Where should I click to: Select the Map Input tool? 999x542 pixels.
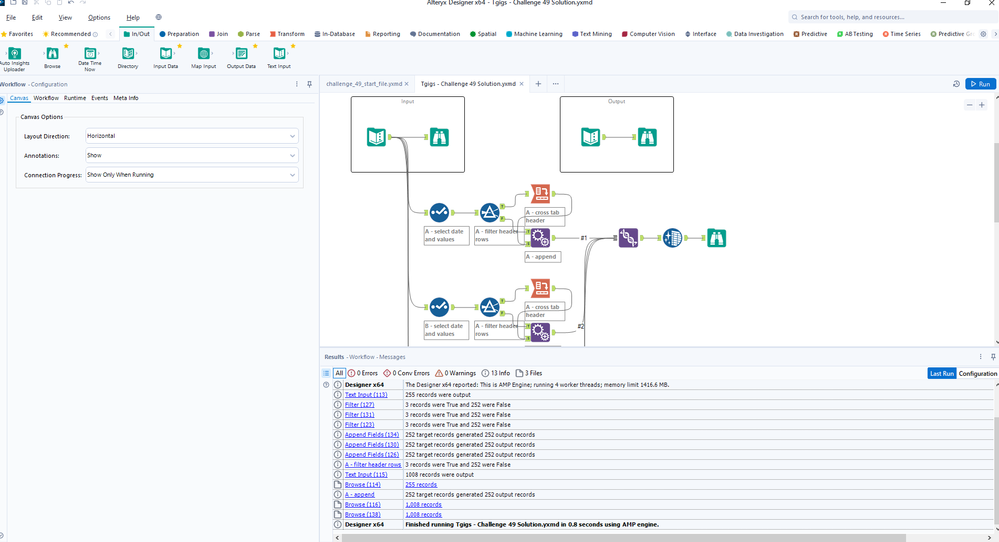coord(203,58)
